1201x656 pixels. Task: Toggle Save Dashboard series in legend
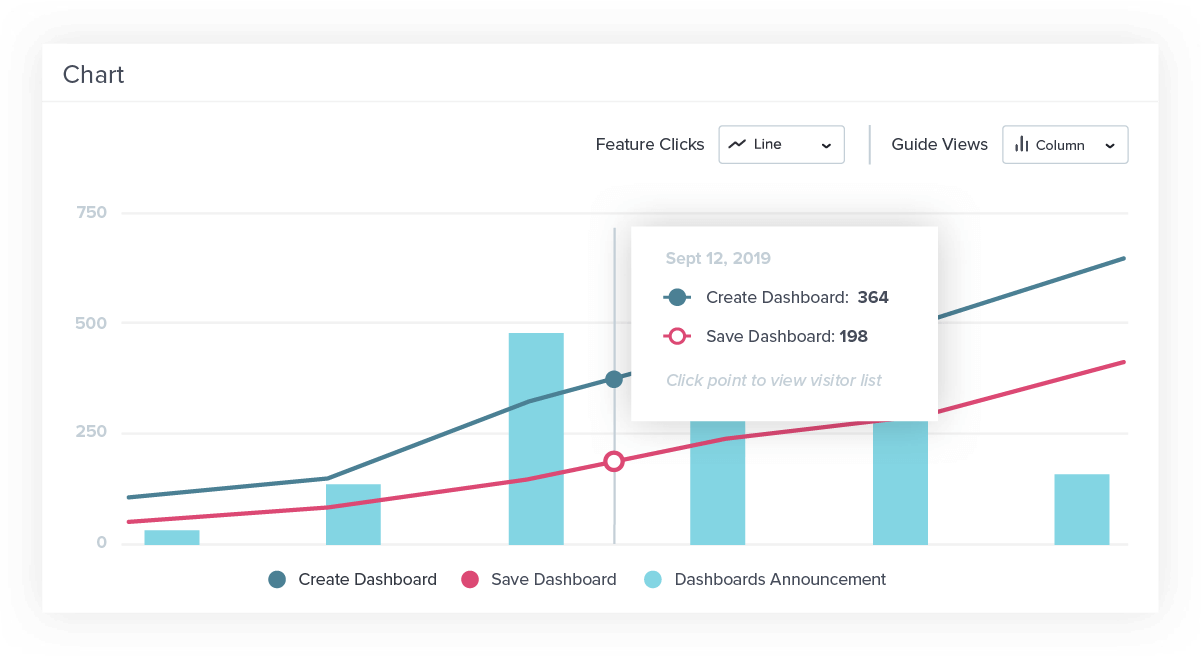(x=538, y=579)
